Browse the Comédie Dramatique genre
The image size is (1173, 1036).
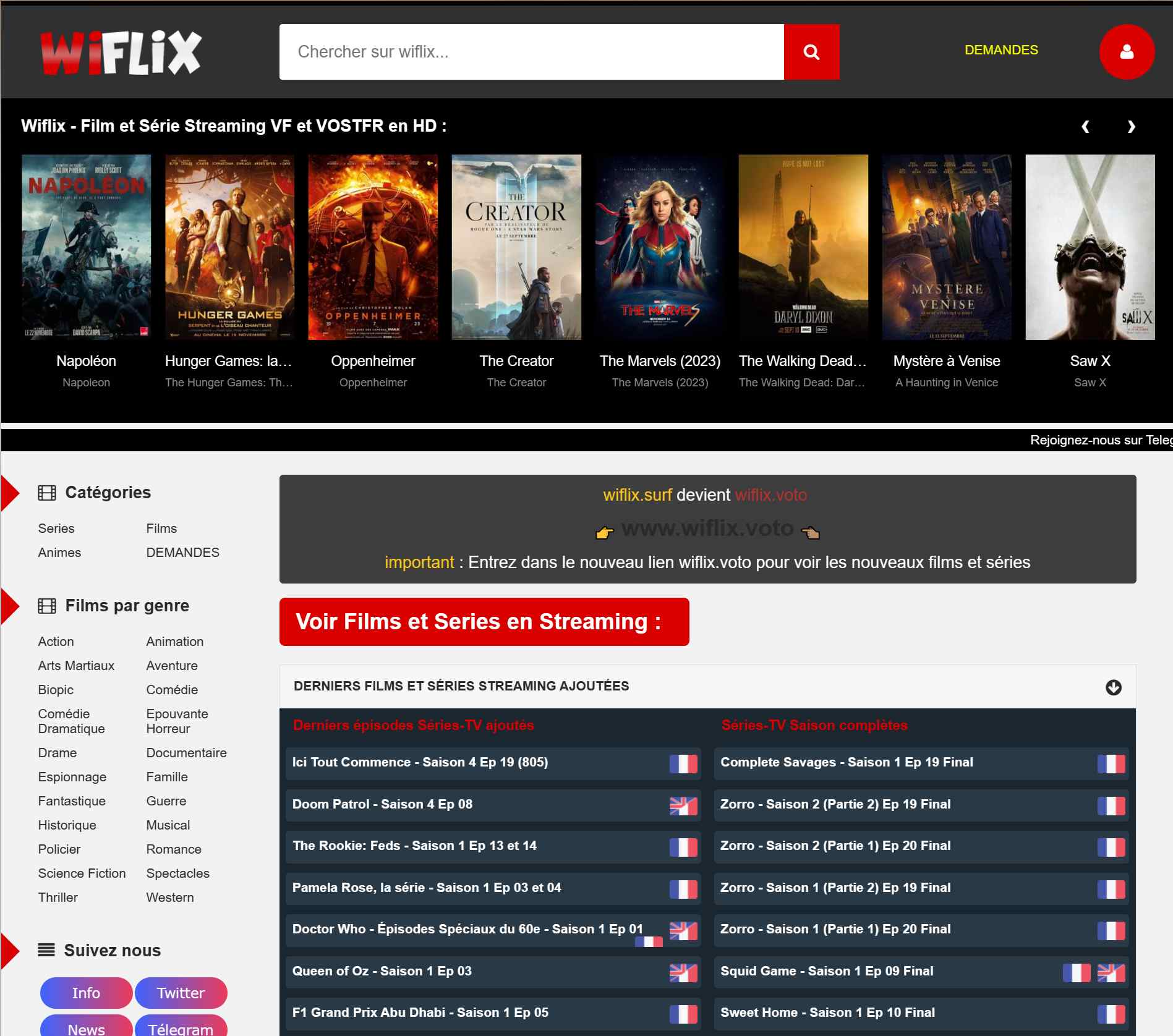click(x=71, y=721)
